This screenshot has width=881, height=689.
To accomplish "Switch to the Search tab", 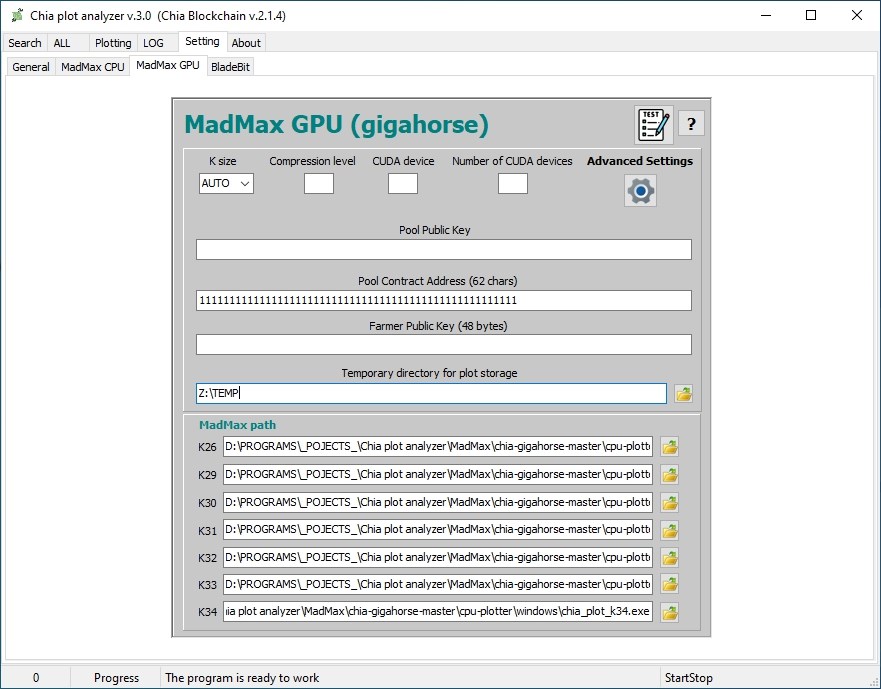I will point(25,43).
